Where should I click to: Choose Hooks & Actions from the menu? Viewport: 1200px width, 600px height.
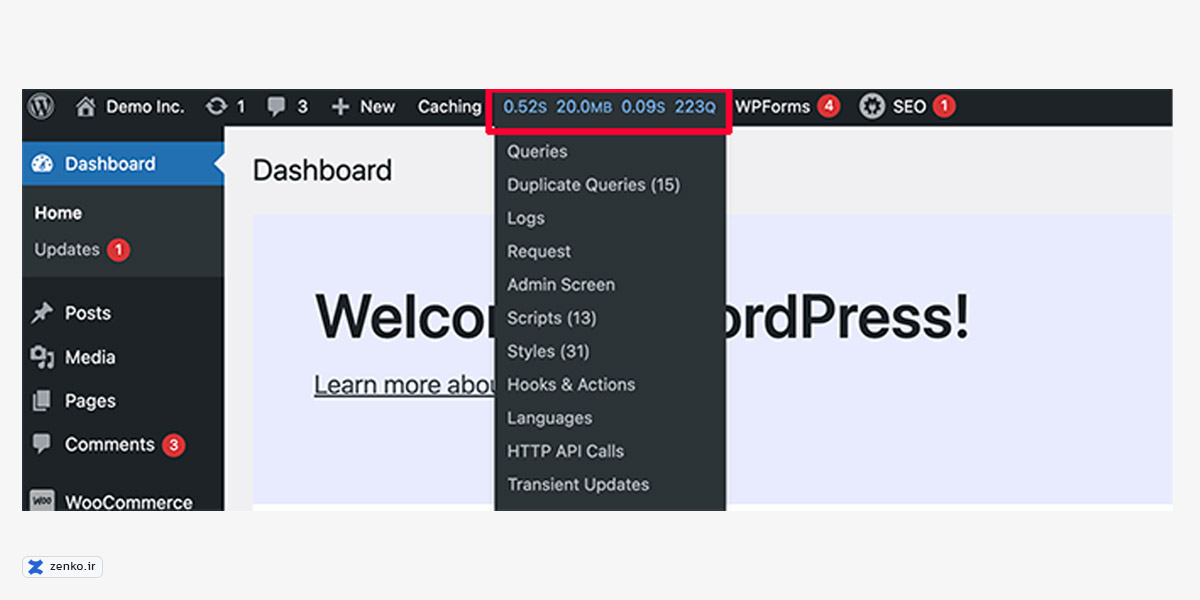pos(571,385)
